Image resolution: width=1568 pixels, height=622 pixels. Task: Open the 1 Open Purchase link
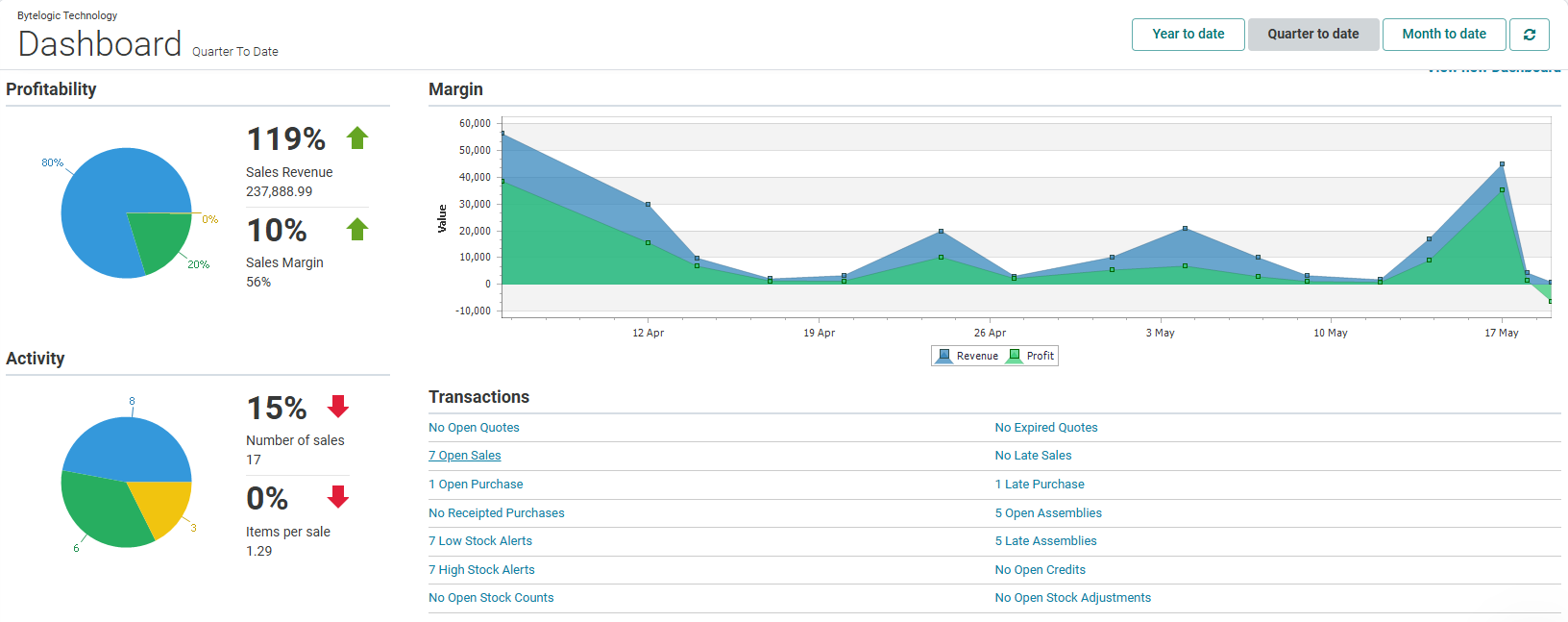476,485
